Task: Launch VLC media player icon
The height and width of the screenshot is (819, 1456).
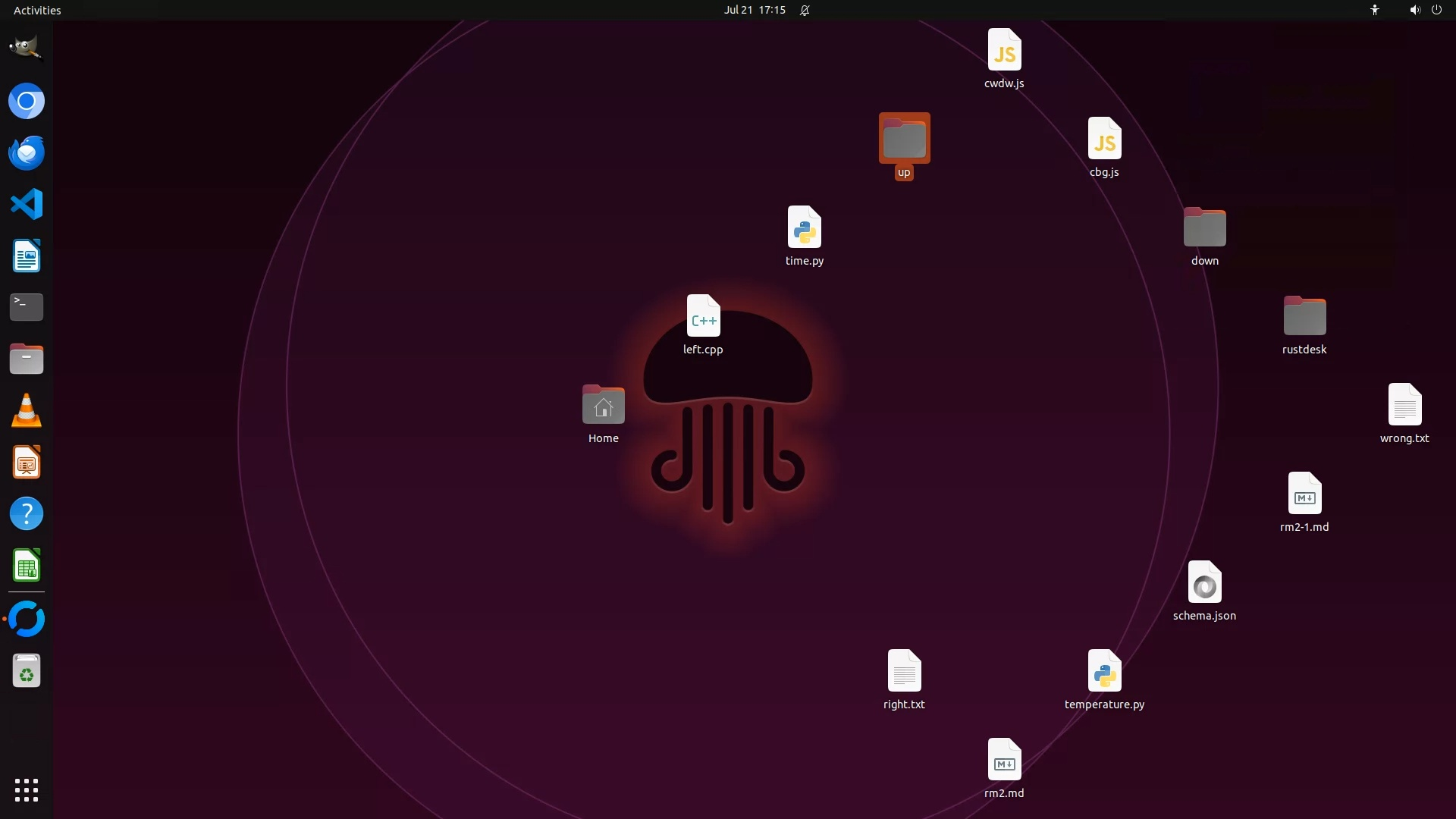Action: (x=26, y=411)
